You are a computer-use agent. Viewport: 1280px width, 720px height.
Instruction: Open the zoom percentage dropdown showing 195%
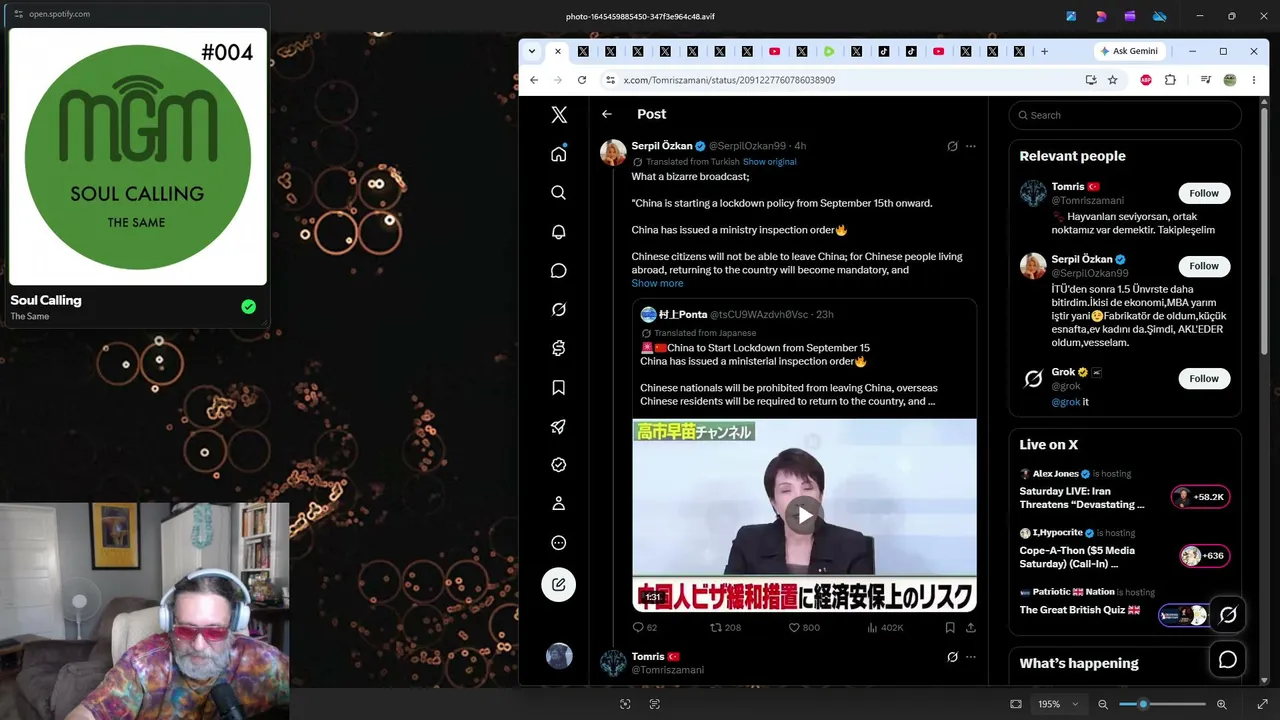1058,704
